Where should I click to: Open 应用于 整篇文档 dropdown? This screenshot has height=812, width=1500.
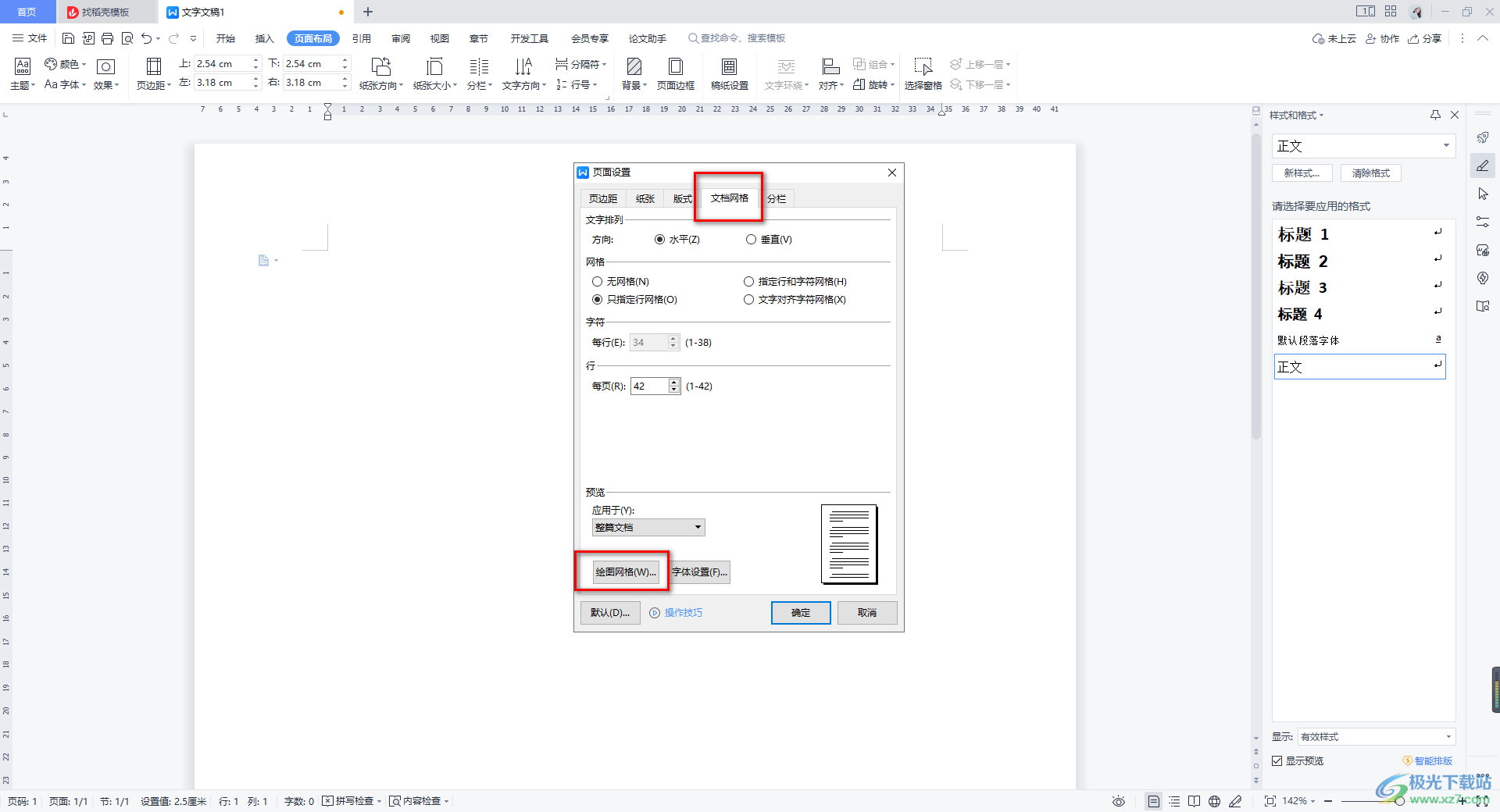tap(648, 528)
